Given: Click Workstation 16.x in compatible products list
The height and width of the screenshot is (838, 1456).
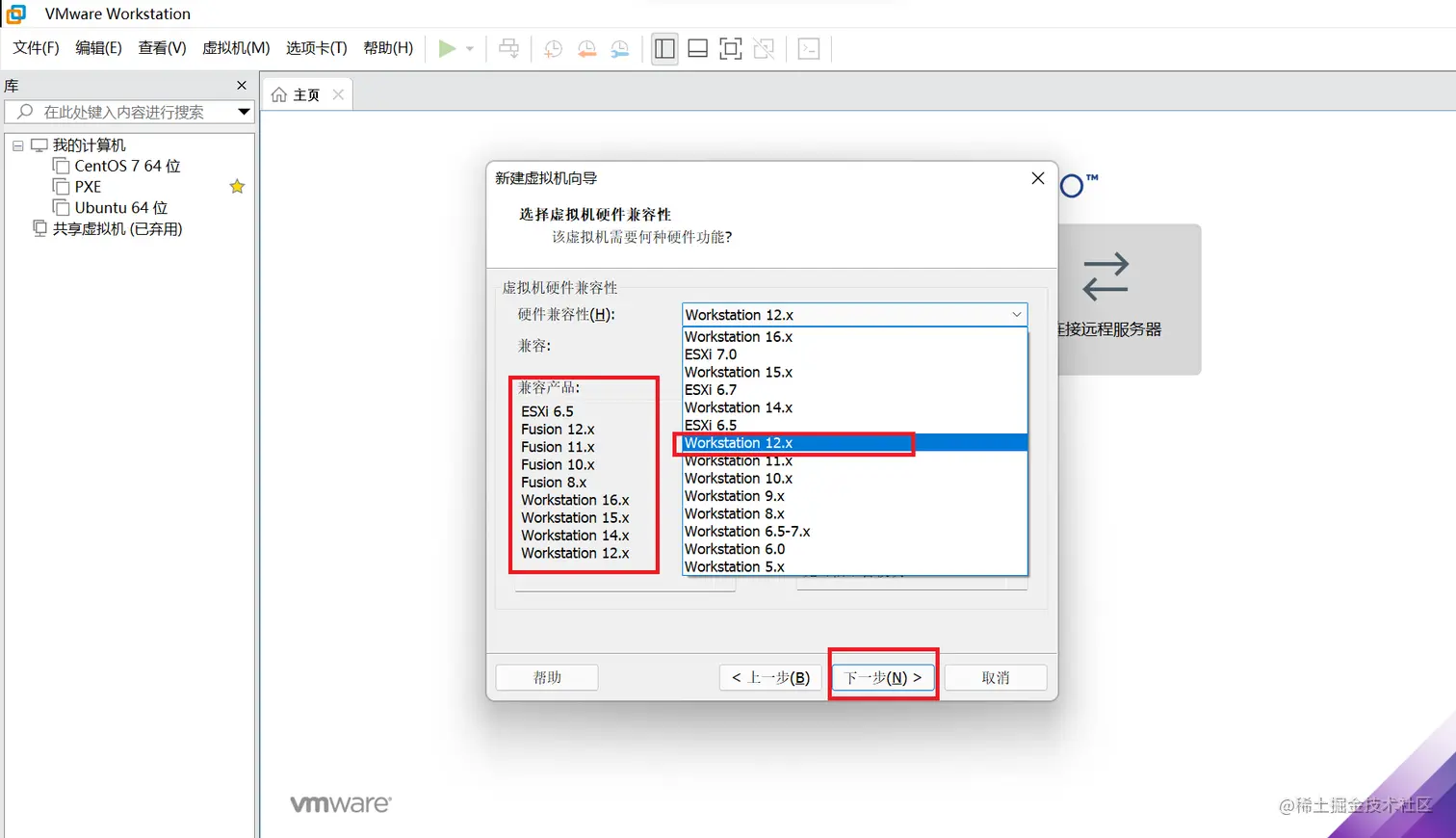Looking at the screenshot, I should click(x=575, y=500).
